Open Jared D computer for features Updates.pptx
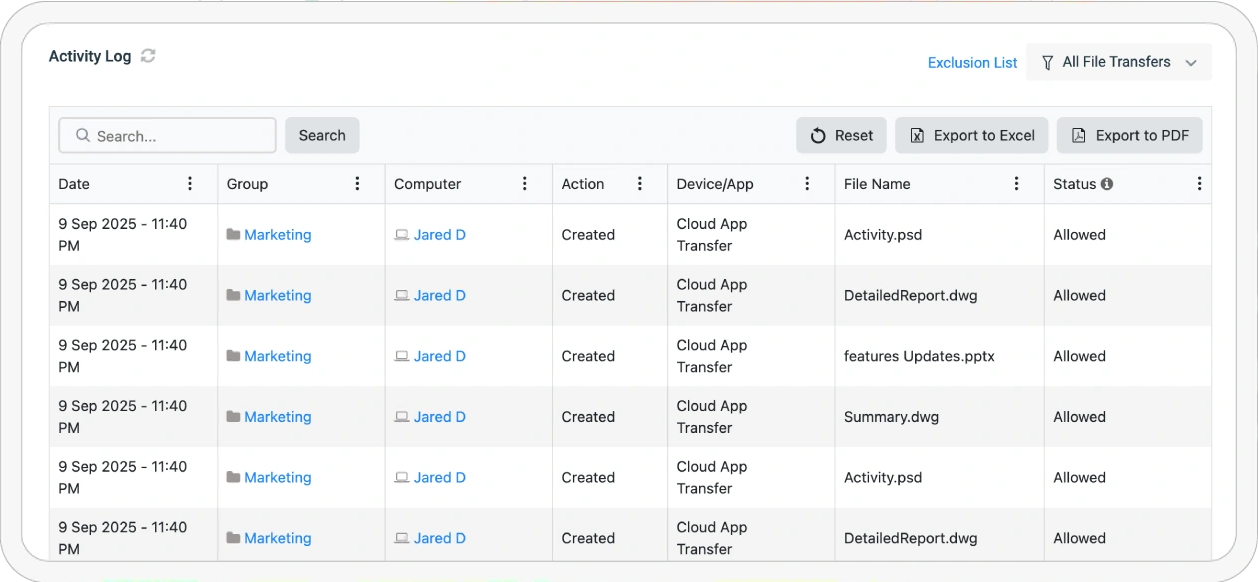 [x=439, y=356]
